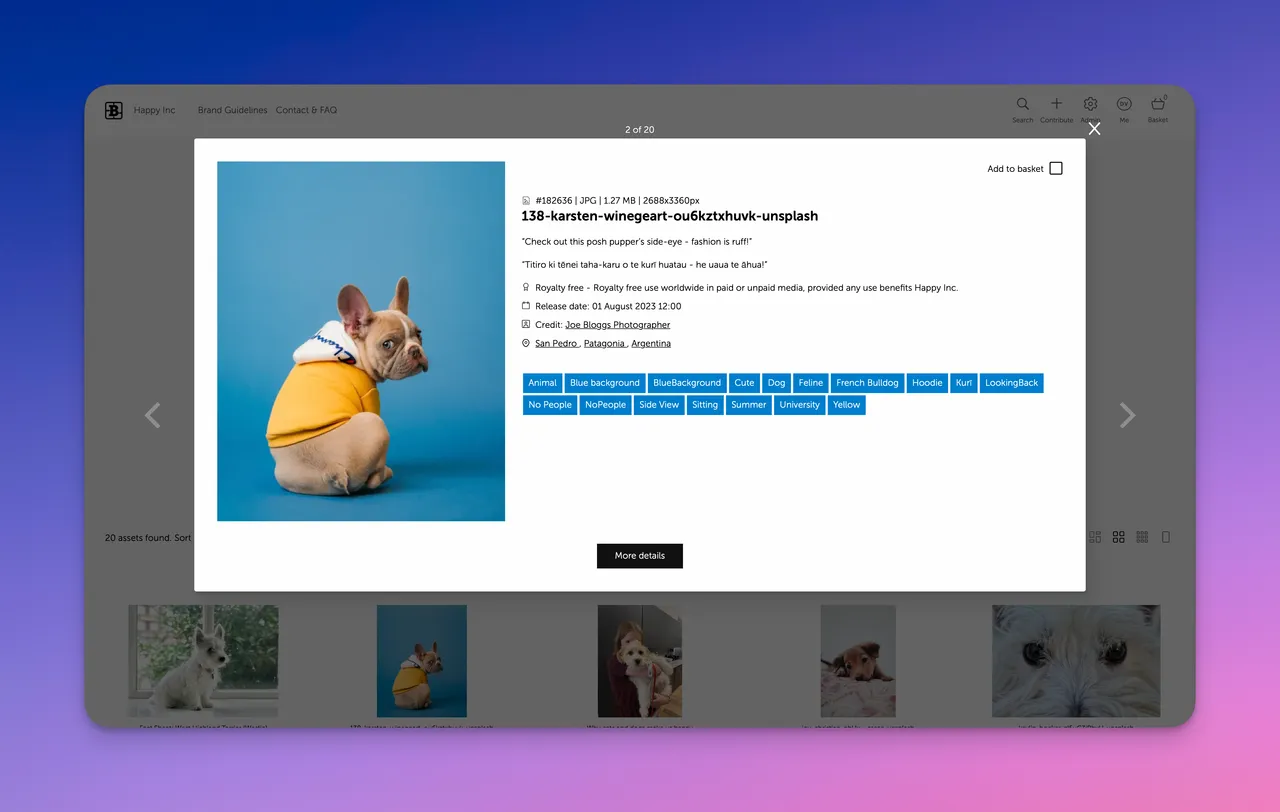Click the Patagonia location link
Screen dimensions: 1280x812
[x=604, y=343]
